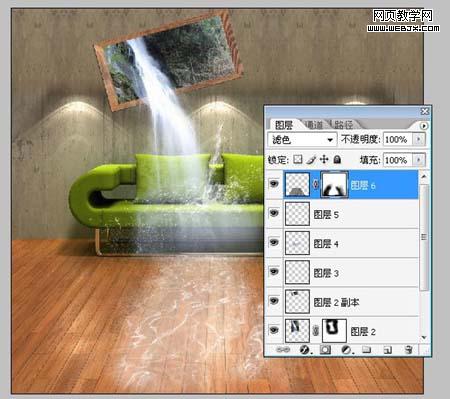
Task: Add a layer style via fx icon
Action: (x=305, y=350)
